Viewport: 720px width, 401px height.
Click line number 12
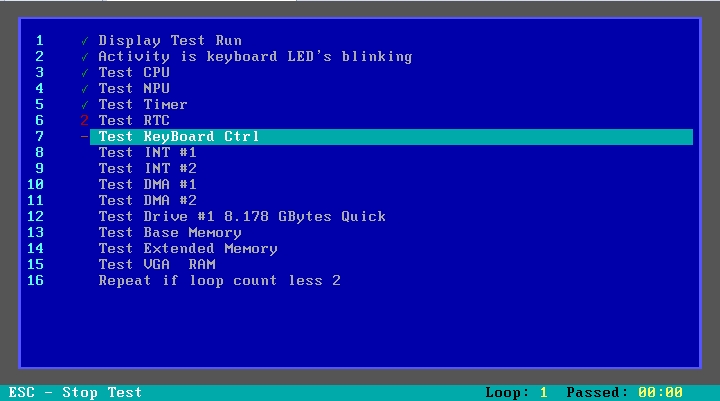coord(35,216)
